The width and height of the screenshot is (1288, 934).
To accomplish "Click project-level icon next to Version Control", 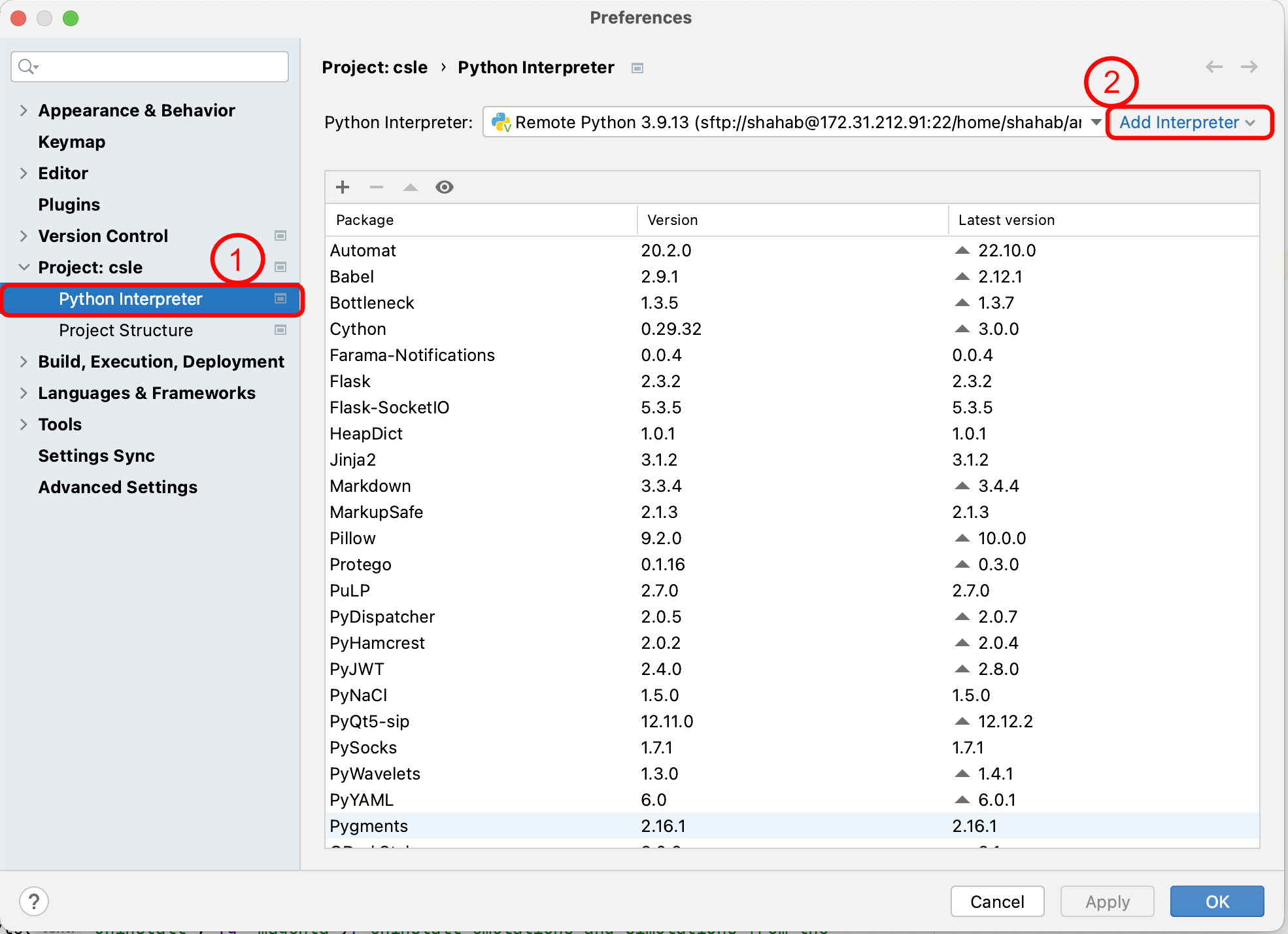I will click(280, 235).
